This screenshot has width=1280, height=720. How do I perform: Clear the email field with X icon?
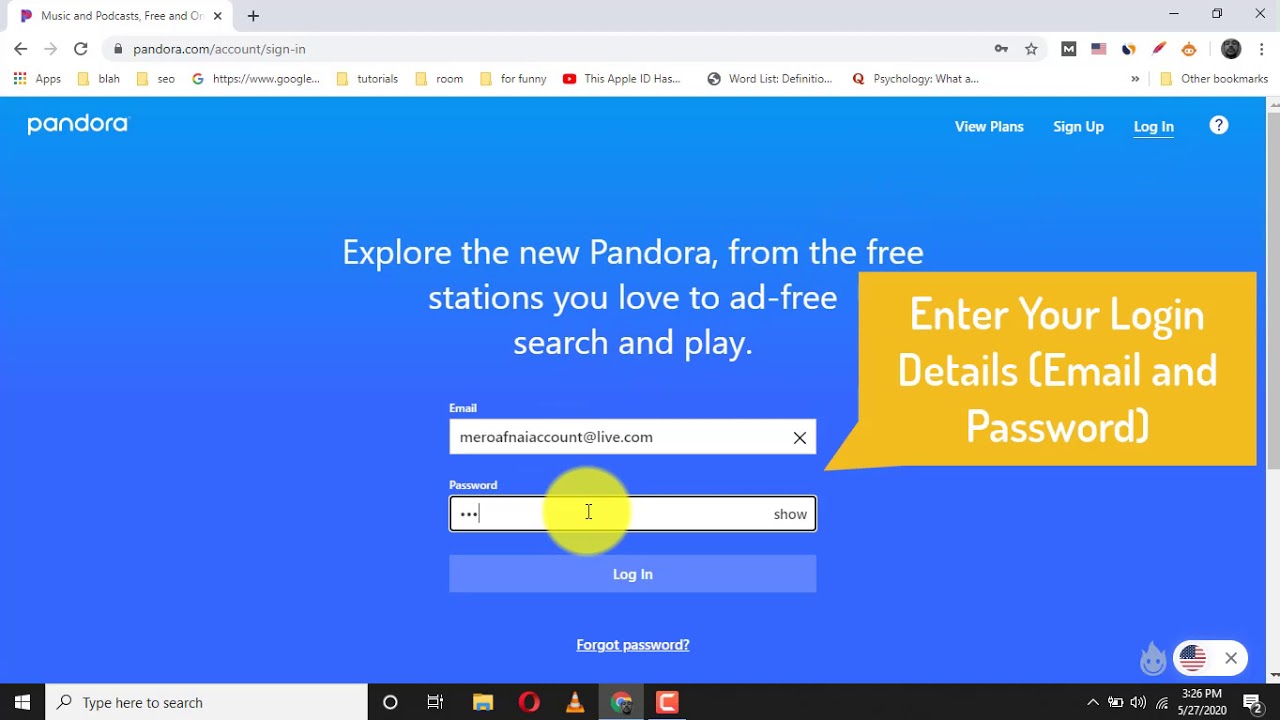800,437
